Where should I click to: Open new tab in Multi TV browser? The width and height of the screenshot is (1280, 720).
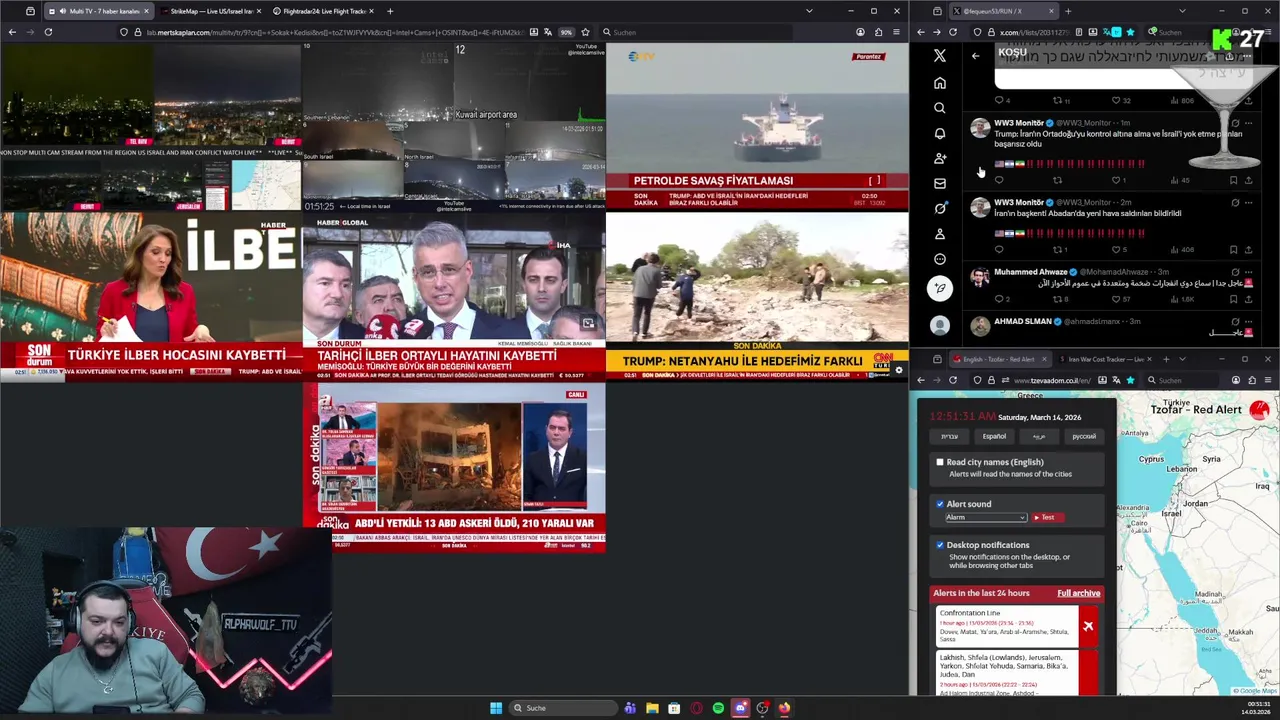tap(390, 11)
